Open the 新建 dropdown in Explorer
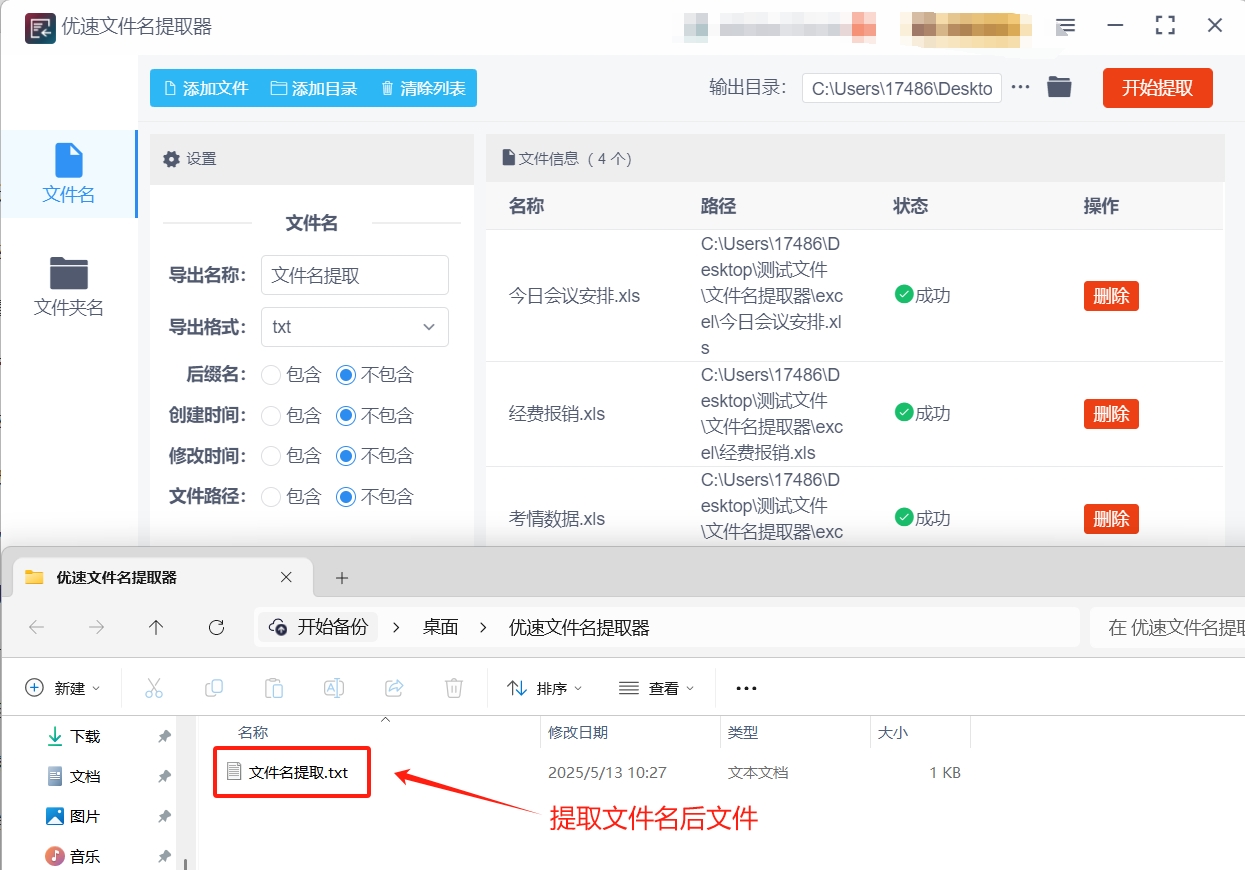 pos(63,688)
